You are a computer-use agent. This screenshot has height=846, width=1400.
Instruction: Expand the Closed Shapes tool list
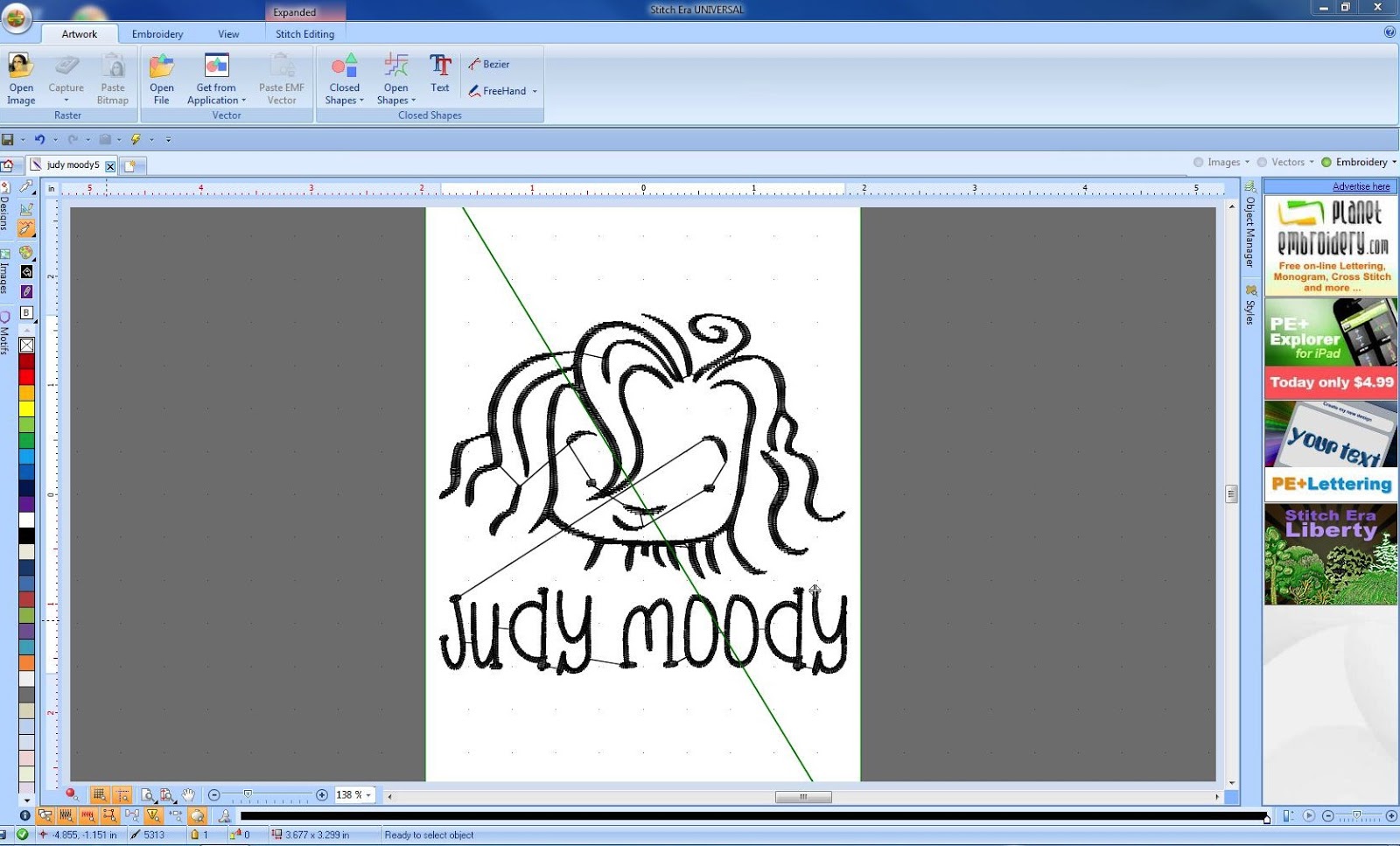(x=344, y=78)
